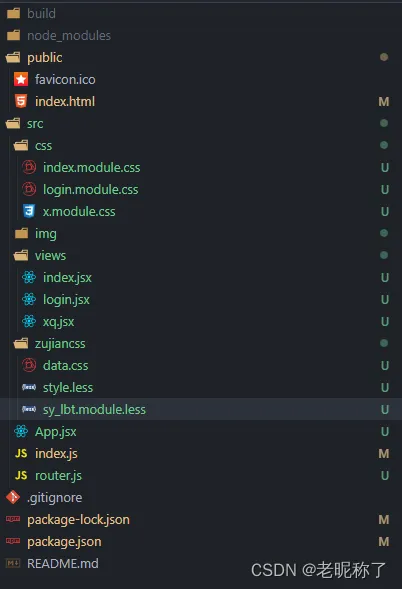The width and height of the screenshot is (402, 589).
Task: Click the HTML5 icon beside index.html
Action: (x=21, y=101)
